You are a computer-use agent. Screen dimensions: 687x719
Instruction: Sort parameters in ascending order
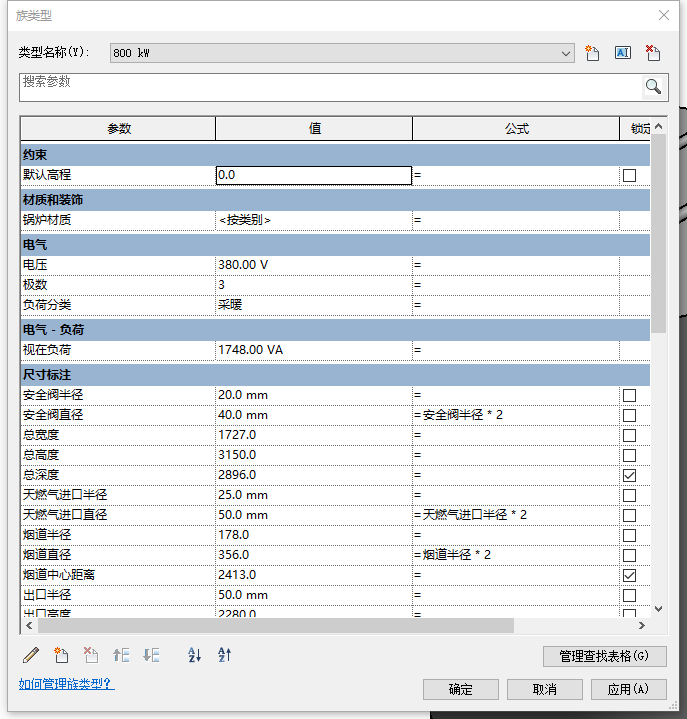(195, 655)
